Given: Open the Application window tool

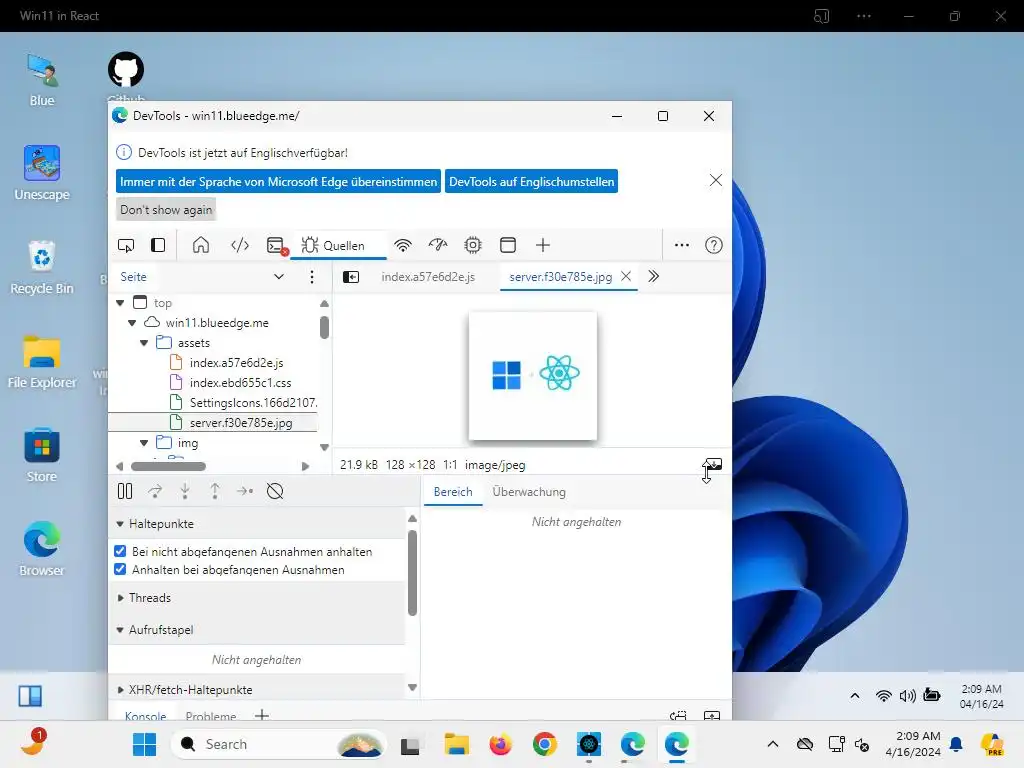Looking at the screenshot, I should (x=507, y=246).
